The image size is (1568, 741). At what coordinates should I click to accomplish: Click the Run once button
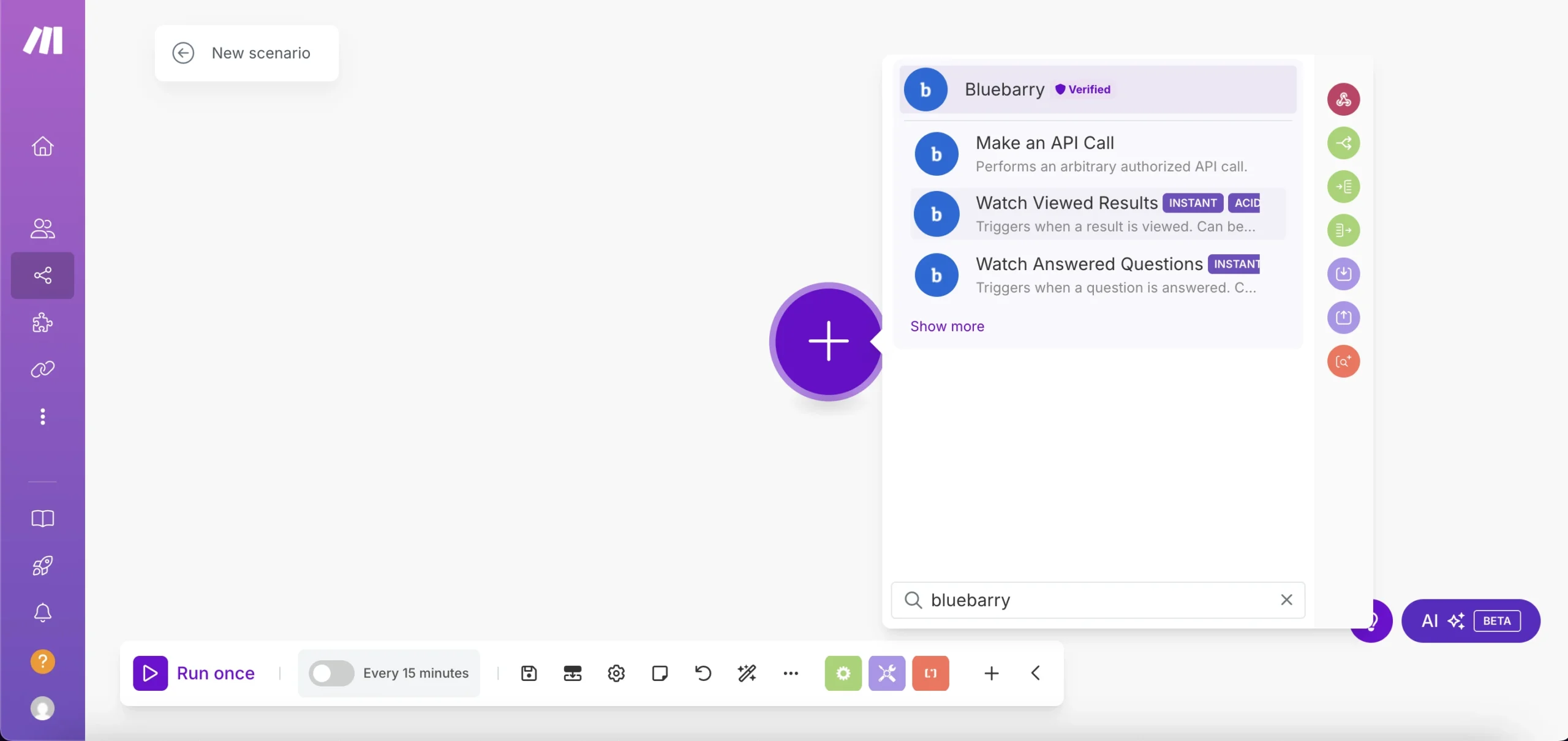pos(194,674)
